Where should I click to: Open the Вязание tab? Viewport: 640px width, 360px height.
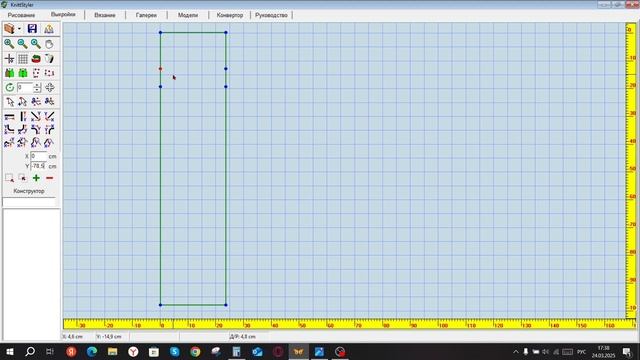tap(105, 15)
